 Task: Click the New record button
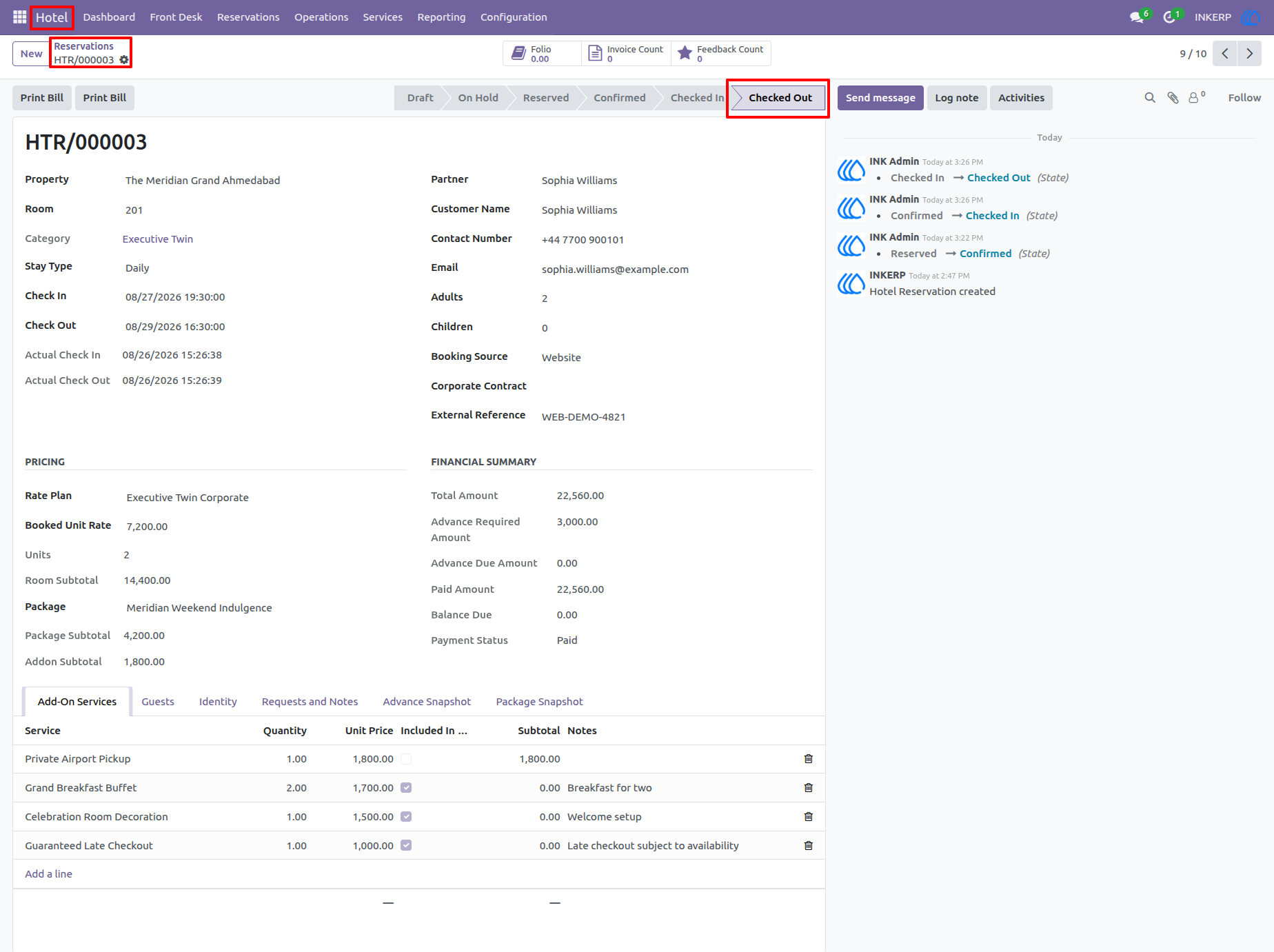31,54
